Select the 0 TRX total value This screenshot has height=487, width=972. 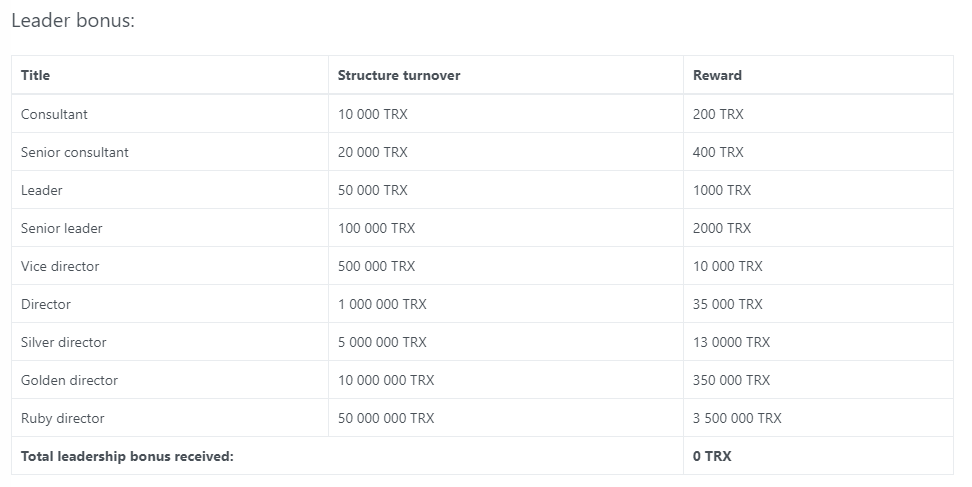712,456
